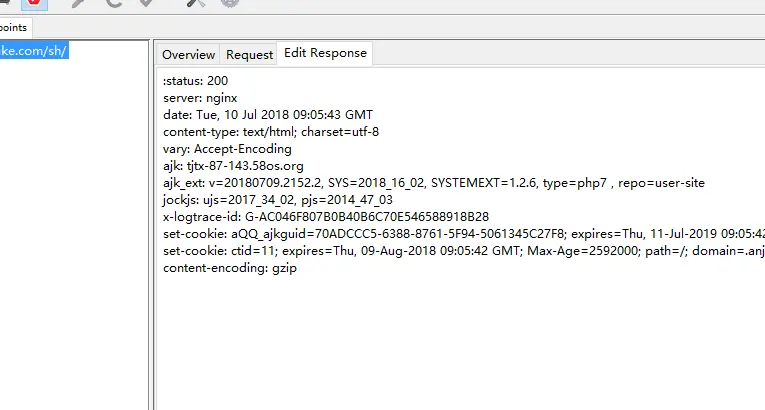Click the Compose pen icon
765x410 pixels.
tap(78, 3)
